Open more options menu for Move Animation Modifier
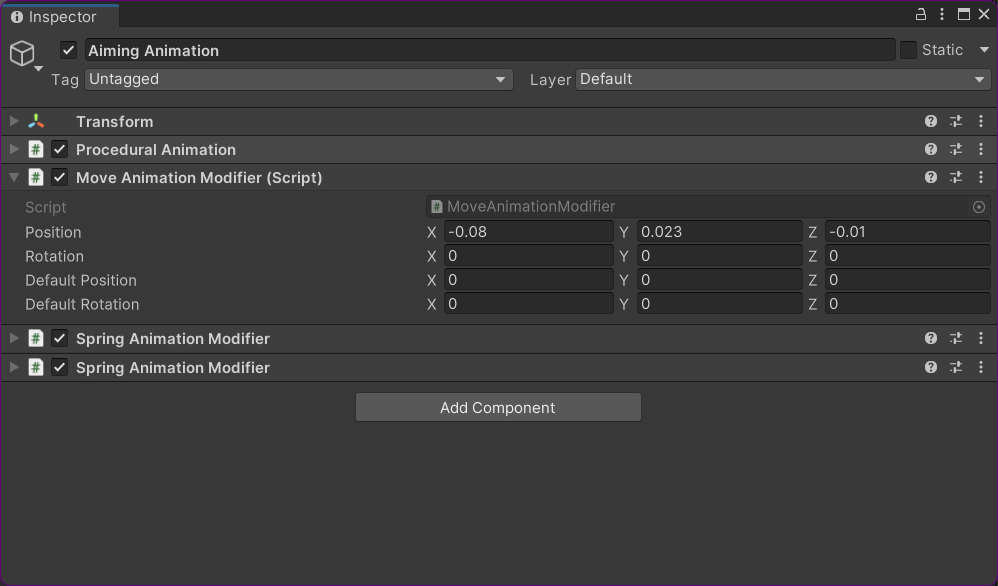 coord(980,177)
